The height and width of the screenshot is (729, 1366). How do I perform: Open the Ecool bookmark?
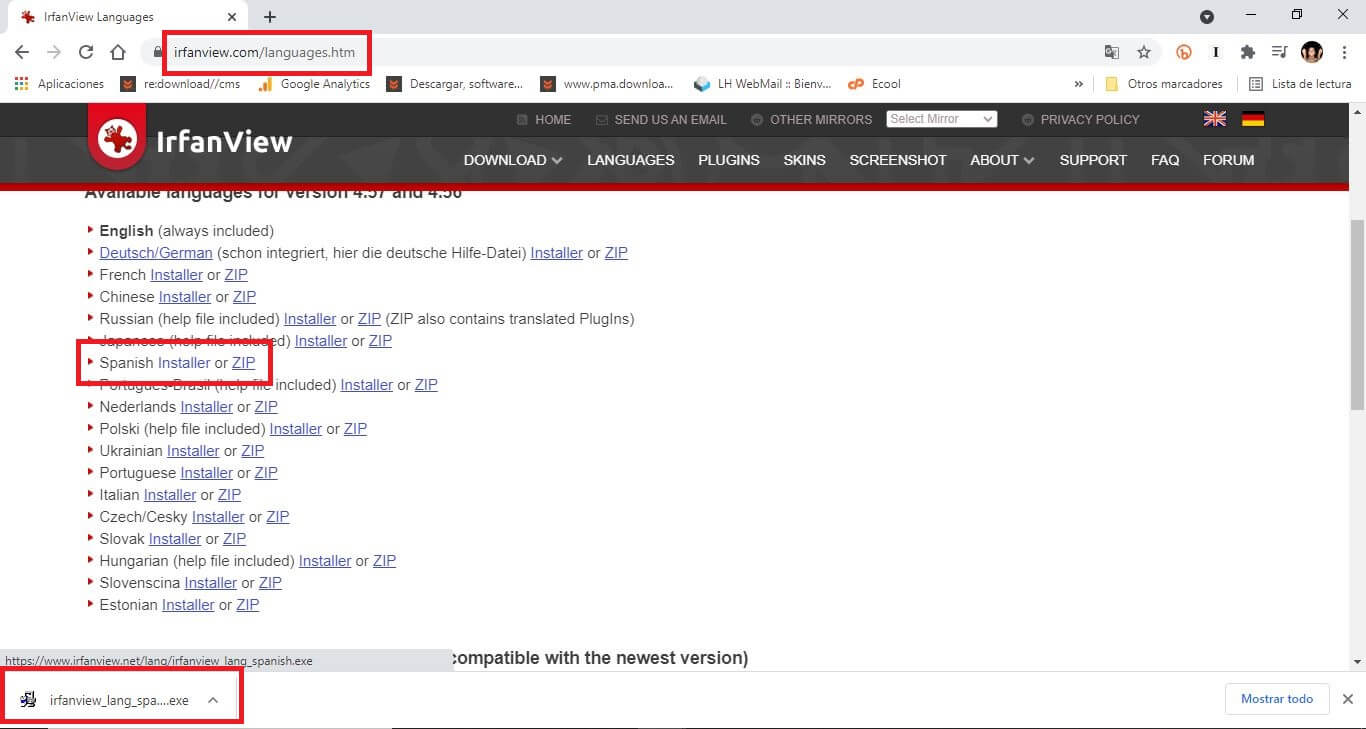click(875, 84)
